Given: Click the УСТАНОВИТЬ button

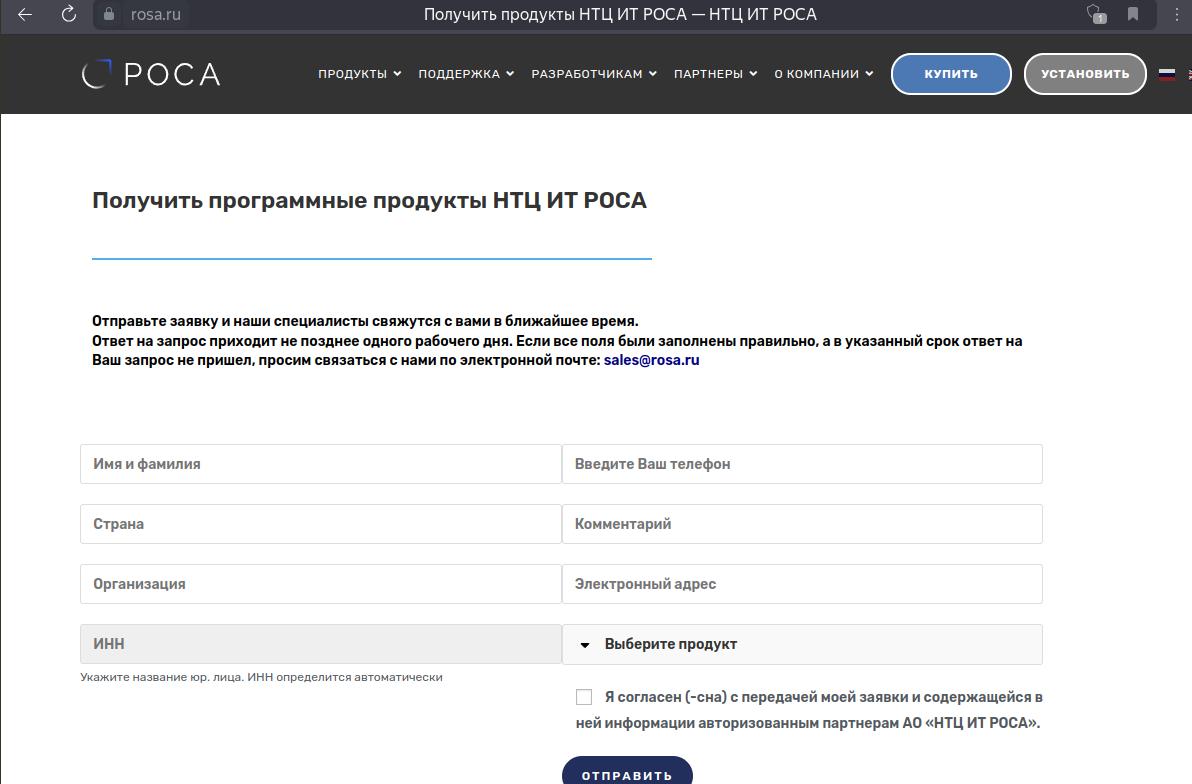Looking at the screenshot, I should [x=1085, y=74].
